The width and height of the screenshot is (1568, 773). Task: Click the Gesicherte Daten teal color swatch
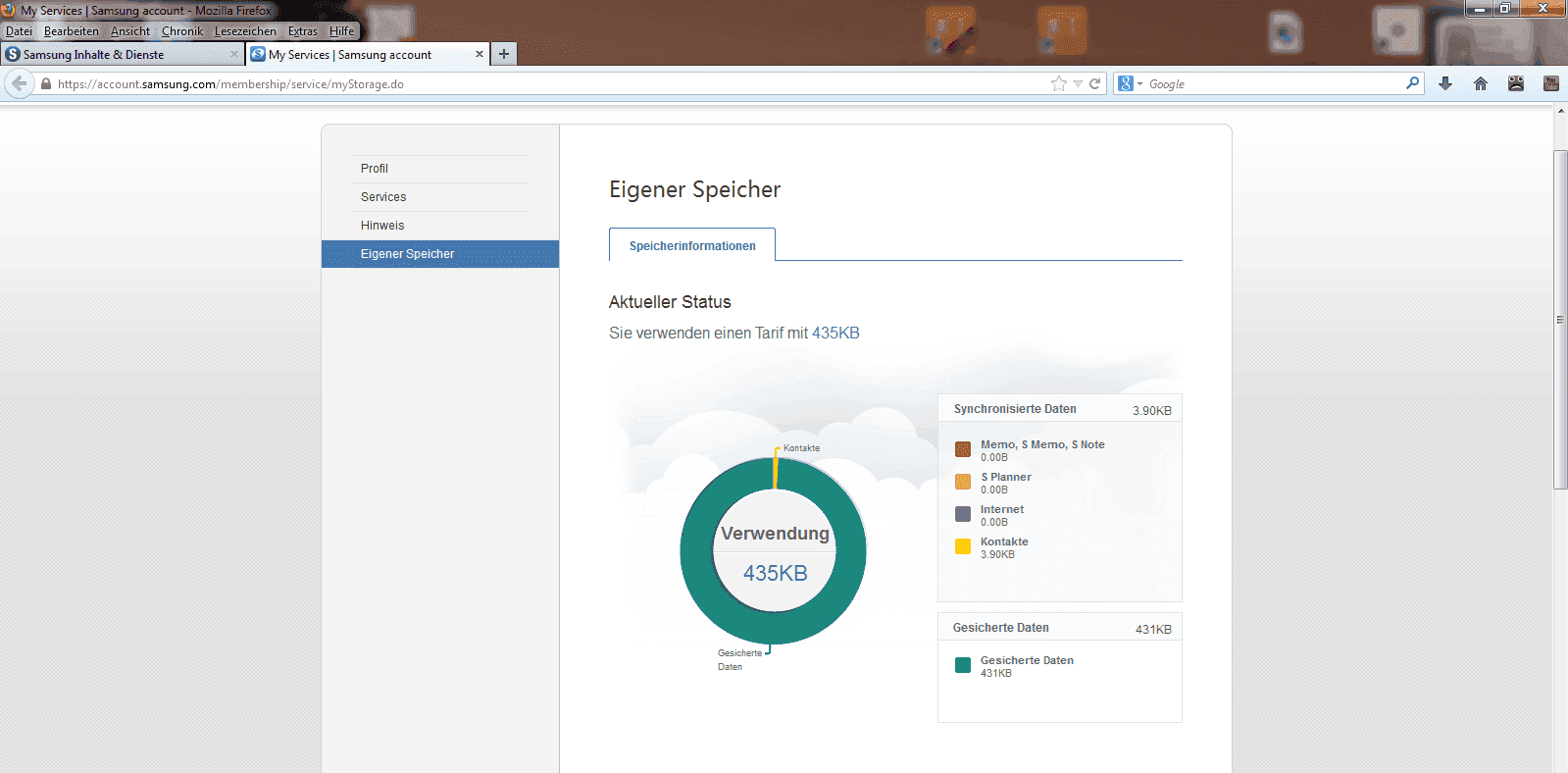(963, 665)
